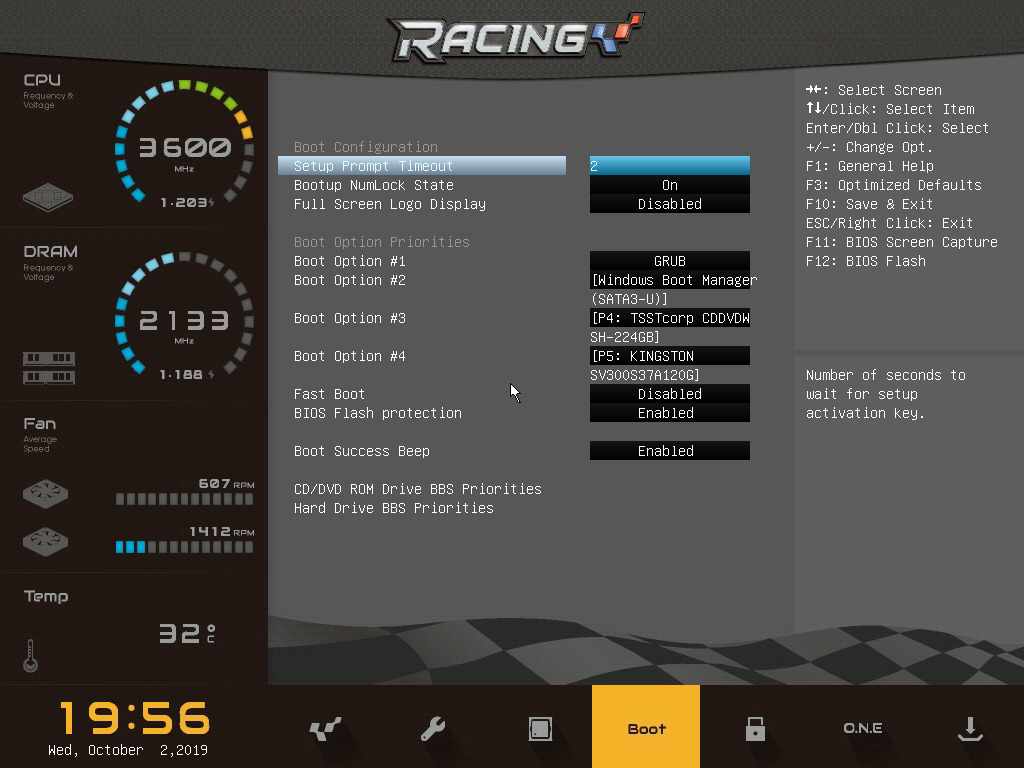Select the Bootup NumLock State label
The width and height of the screenshot is (1024, 768).
click(374, 185)
